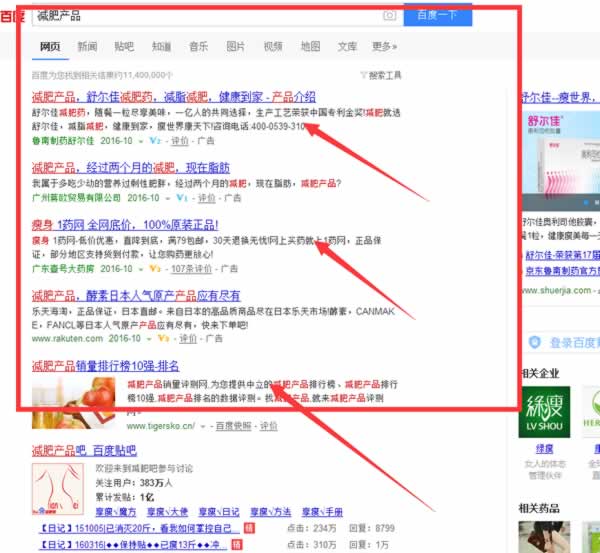Image resolution: width=600 pixels, height=553 pixels.
Task: Click the first 相关药品 product thumbnail
Action: point(544,537)
